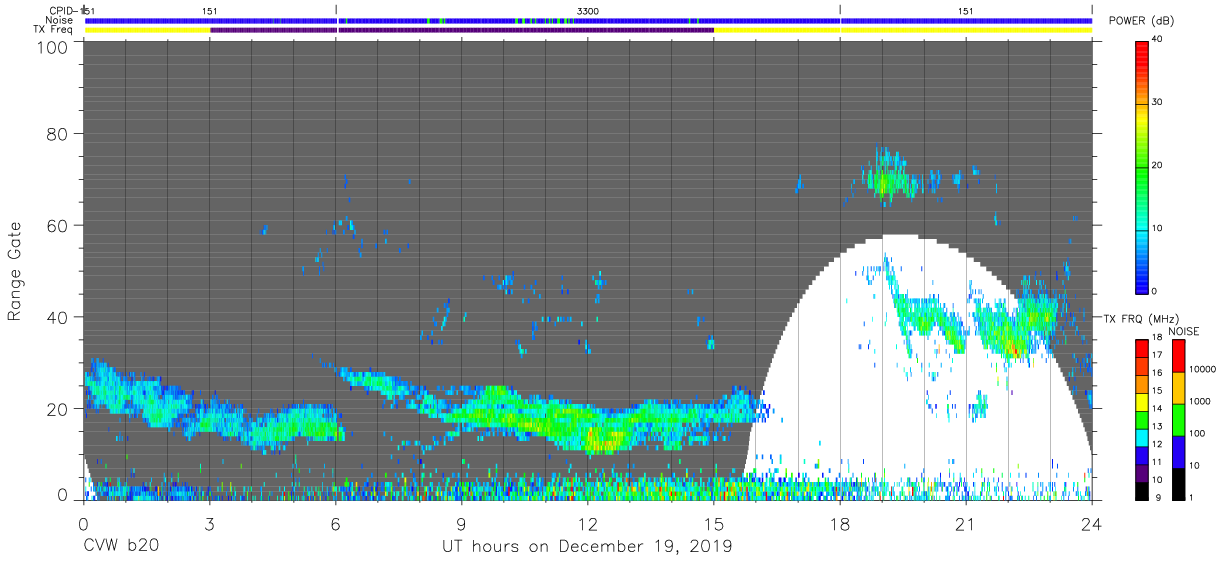Click the 'CPID' row label at top
Screen dimensions: 1228x567
(61, 10)
